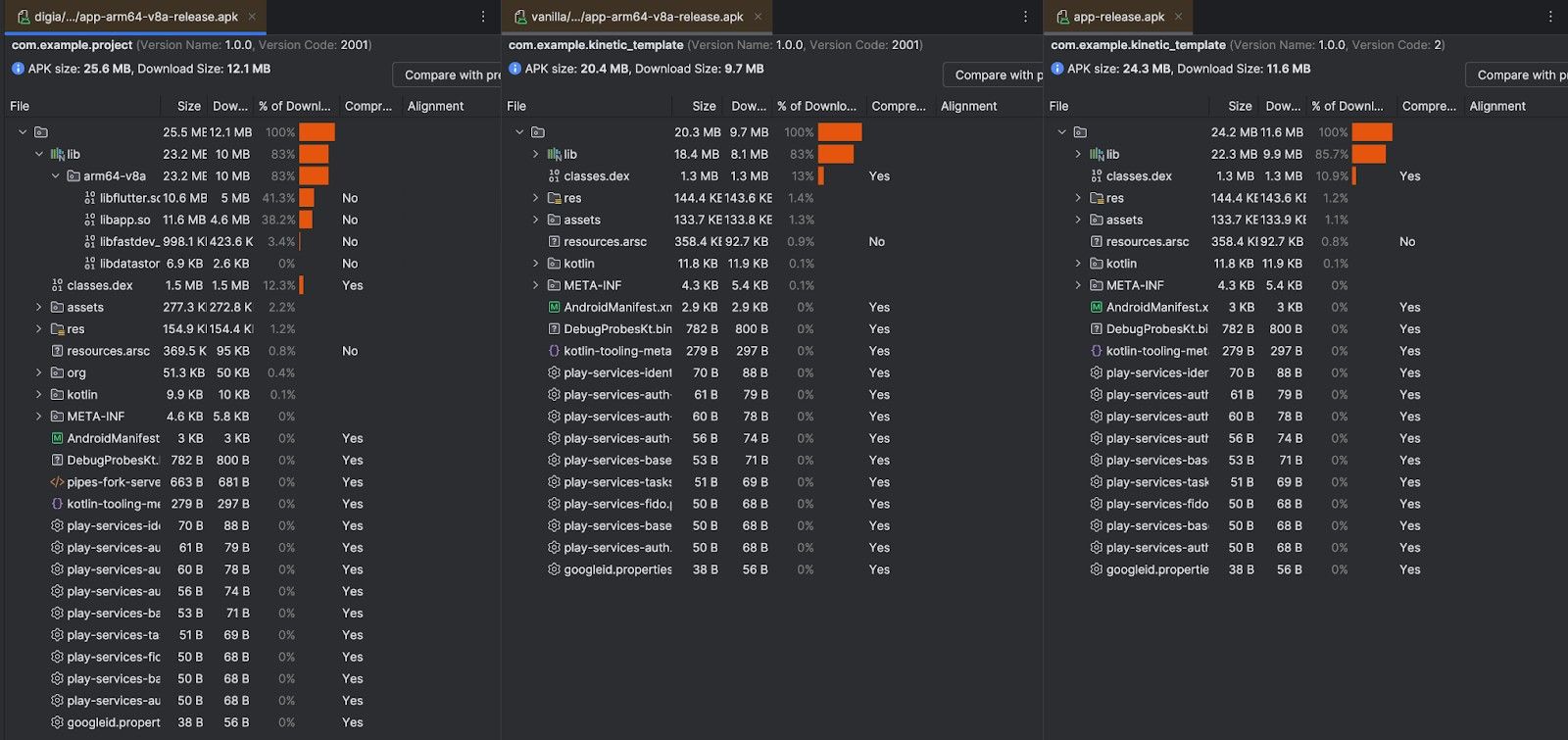Image resolution: width=1568 pixels, height=740 pixels.
Task: Collapse the root folder in left pane
Action: (23, 132)
